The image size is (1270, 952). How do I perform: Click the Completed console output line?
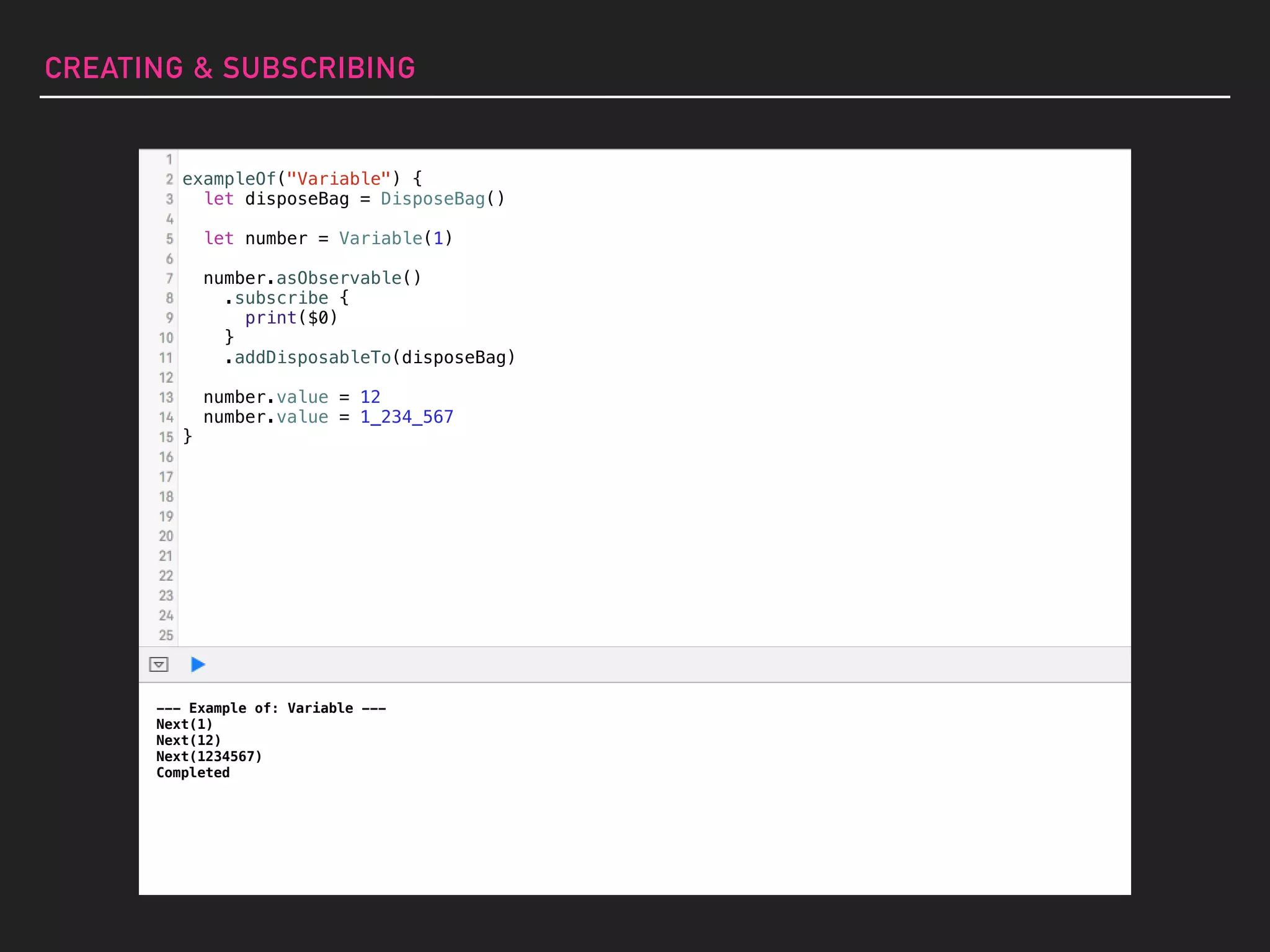193,773
